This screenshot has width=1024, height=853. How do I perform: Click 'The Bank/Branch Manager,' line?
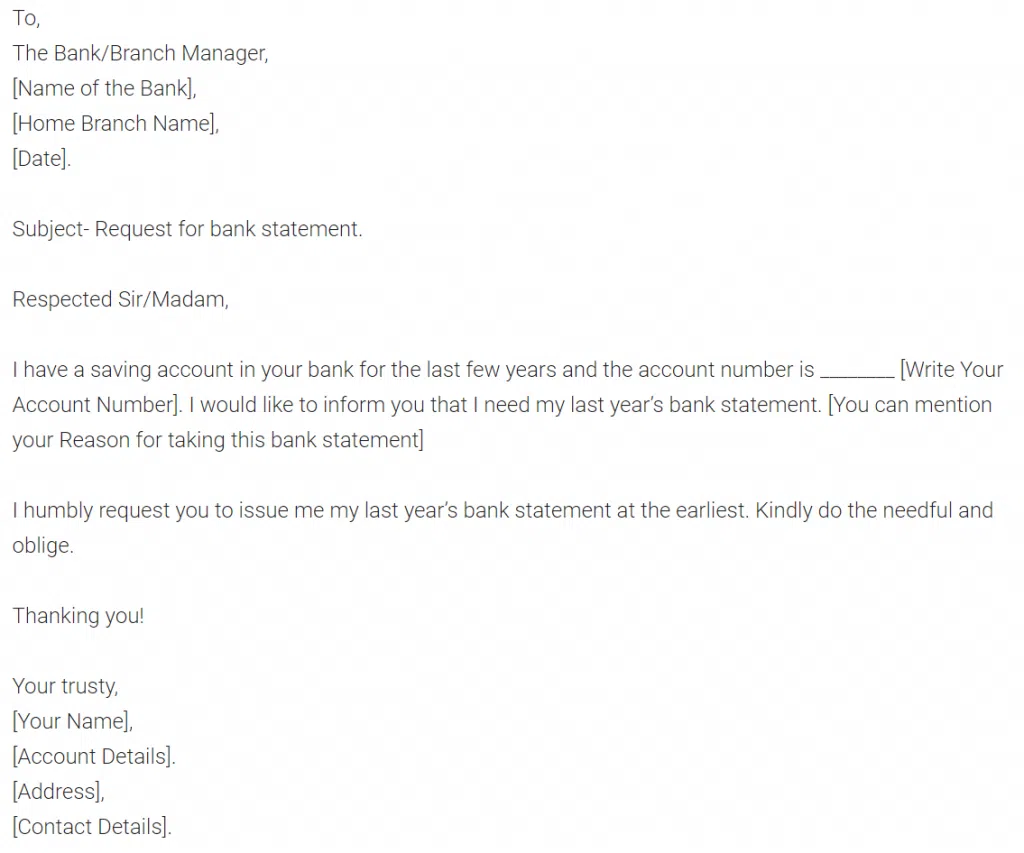point(140,54)
